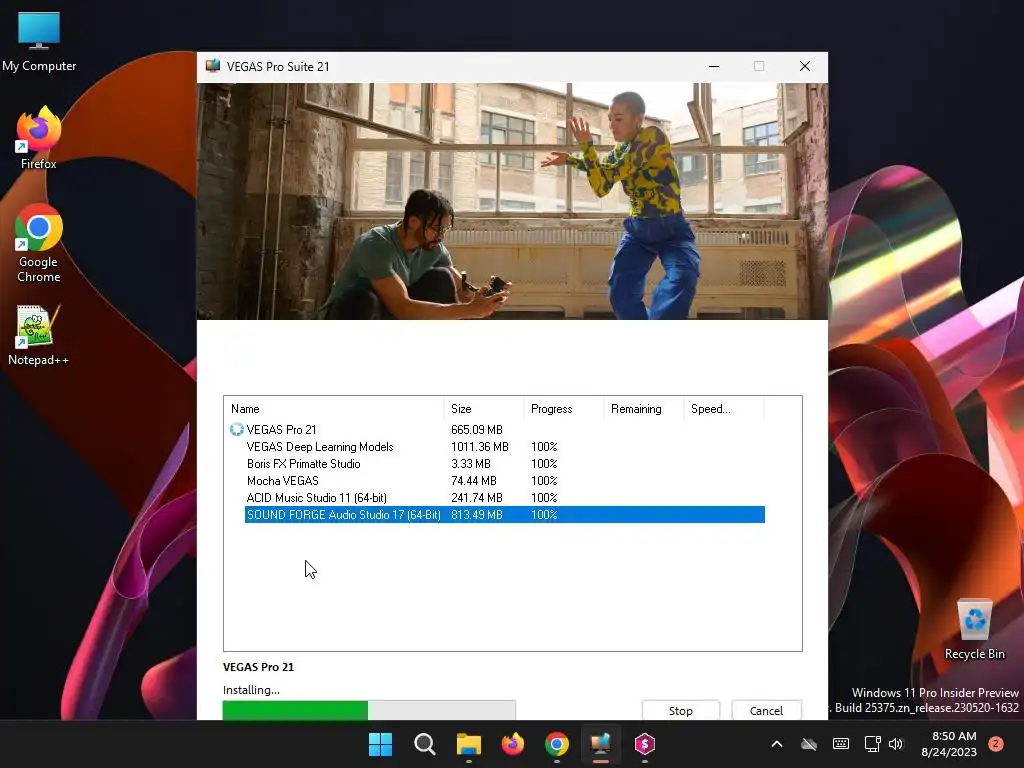Click the Progress column header

564,409
